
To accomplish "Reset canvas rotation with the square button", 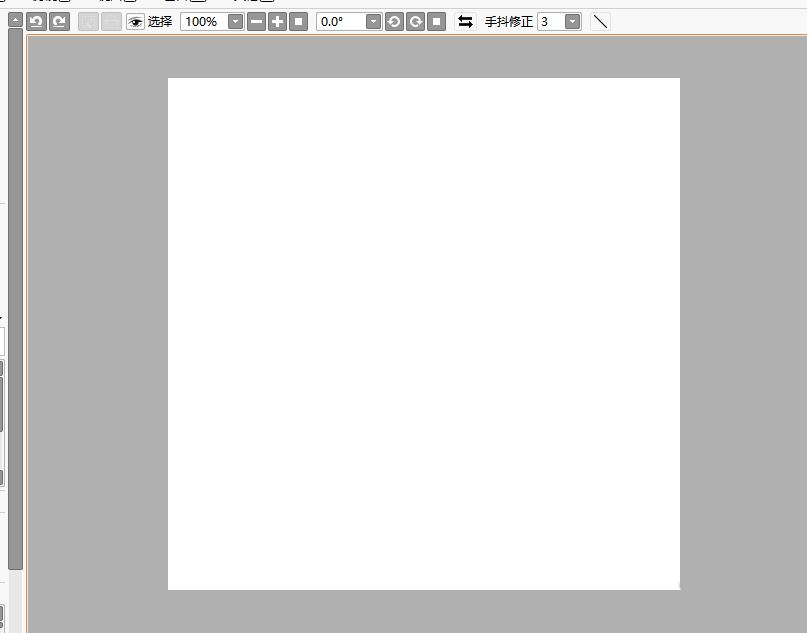I will (x=436, y=22).
